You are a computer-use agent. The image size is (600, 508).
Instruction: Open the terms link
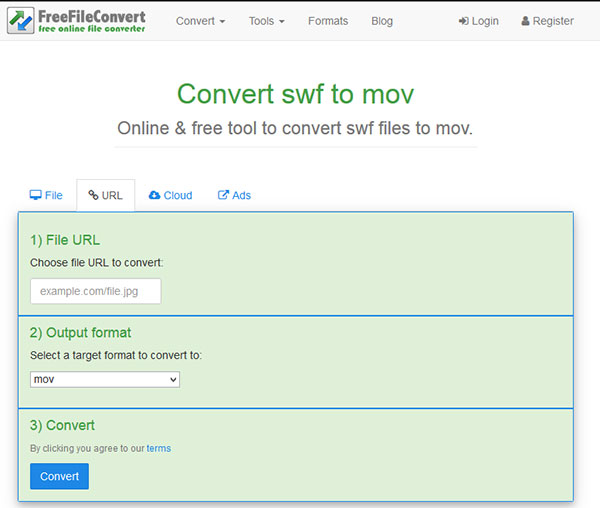pos(158,448)
